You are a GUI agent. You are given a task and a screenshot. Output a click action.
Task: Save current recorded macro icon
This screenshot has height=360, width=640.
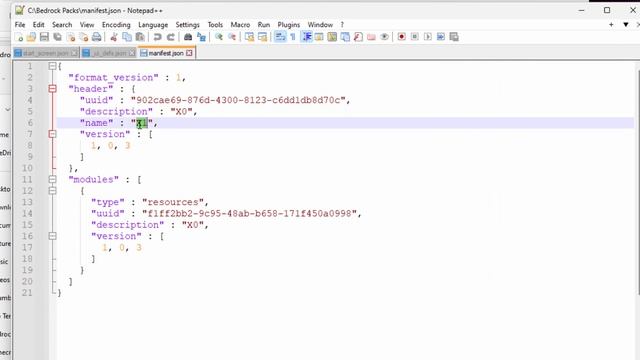tap(454, 37)
